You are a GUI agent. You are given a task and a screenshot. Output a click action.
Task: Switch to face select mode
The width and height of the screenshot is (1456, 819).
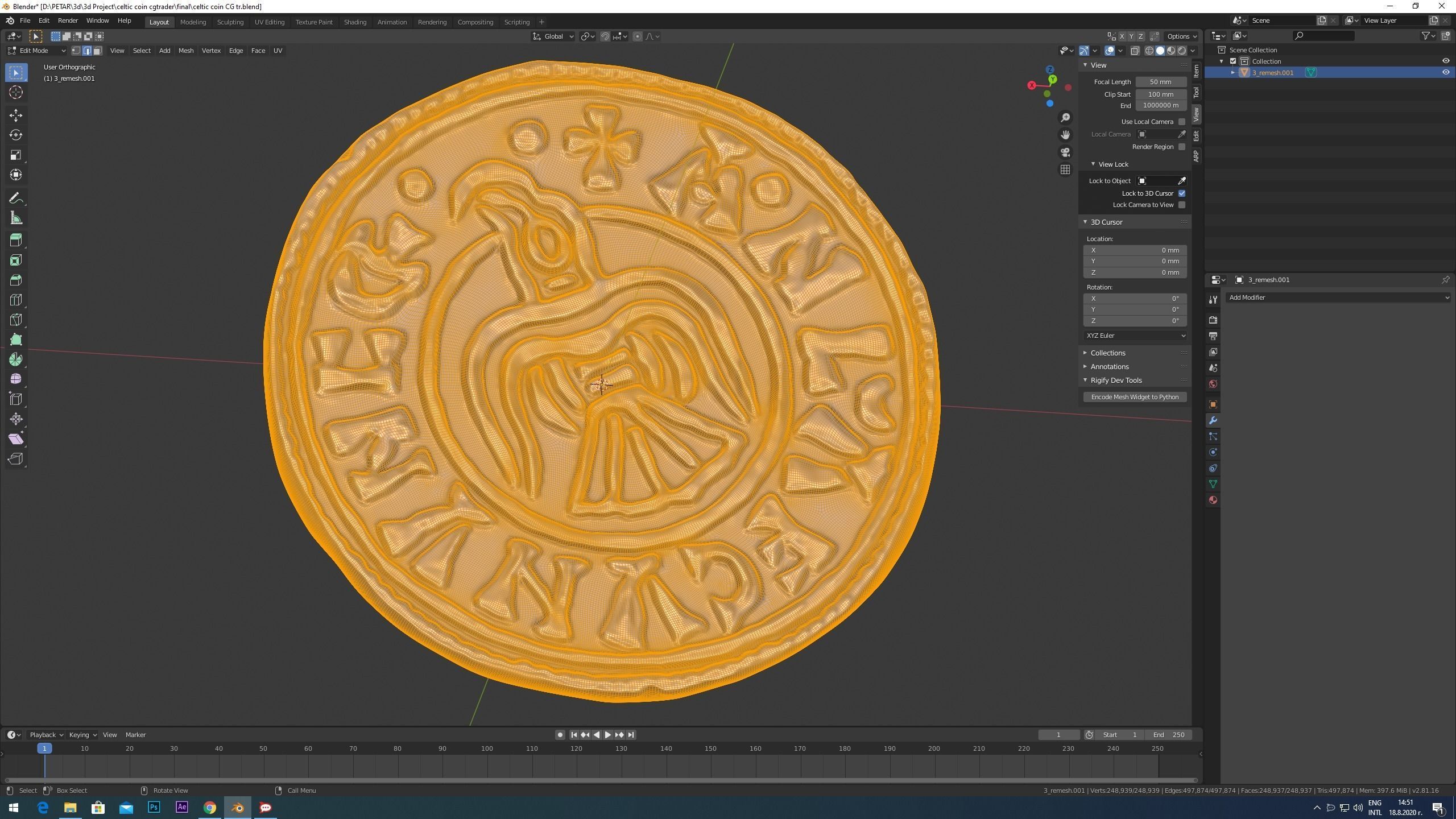coord(98,51)
